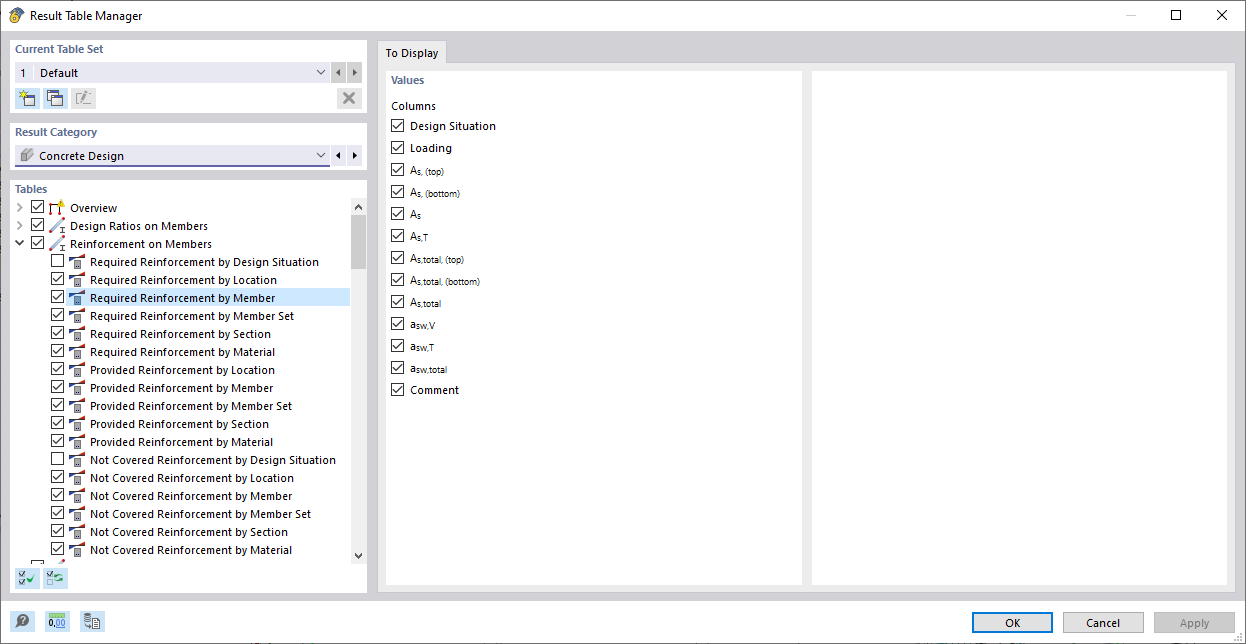The height and width of the screenshot is (644, 1246).
Task: Enable Required Reinforcement by Design Situation table
Action: pyautogui.click(x=57, y=260)
